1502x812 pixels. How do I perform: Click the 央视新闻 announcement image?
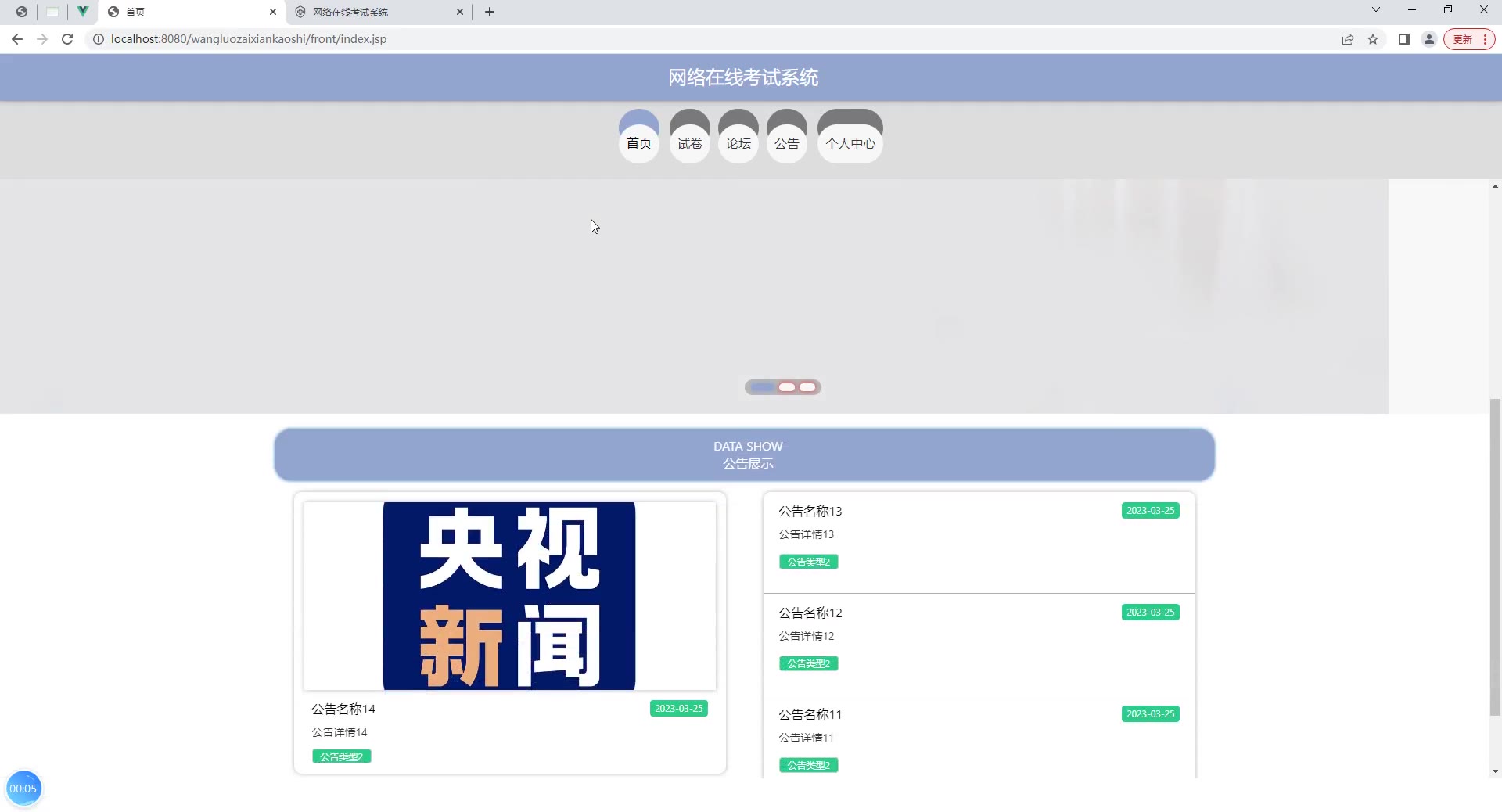tap(509, 596)
